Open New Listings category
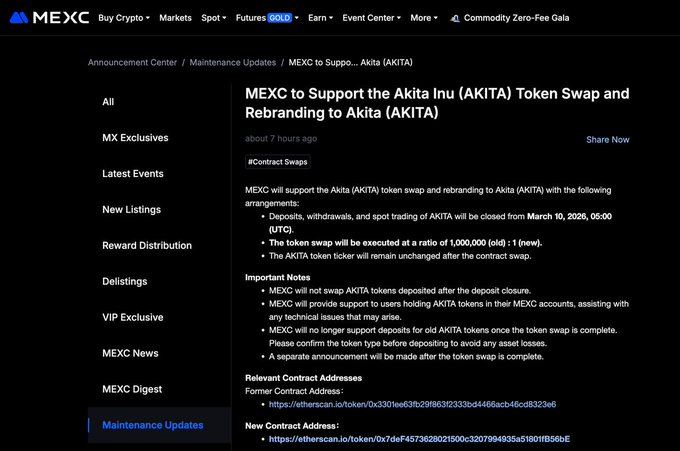This screenshot has width=680, height=451. click(x=131, y=210)
